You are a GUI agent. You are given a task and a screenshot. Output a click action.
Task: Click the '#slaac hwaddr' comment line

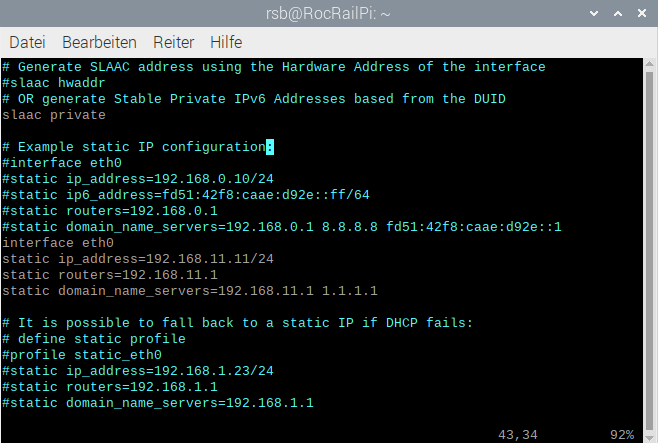click(54, 83)
